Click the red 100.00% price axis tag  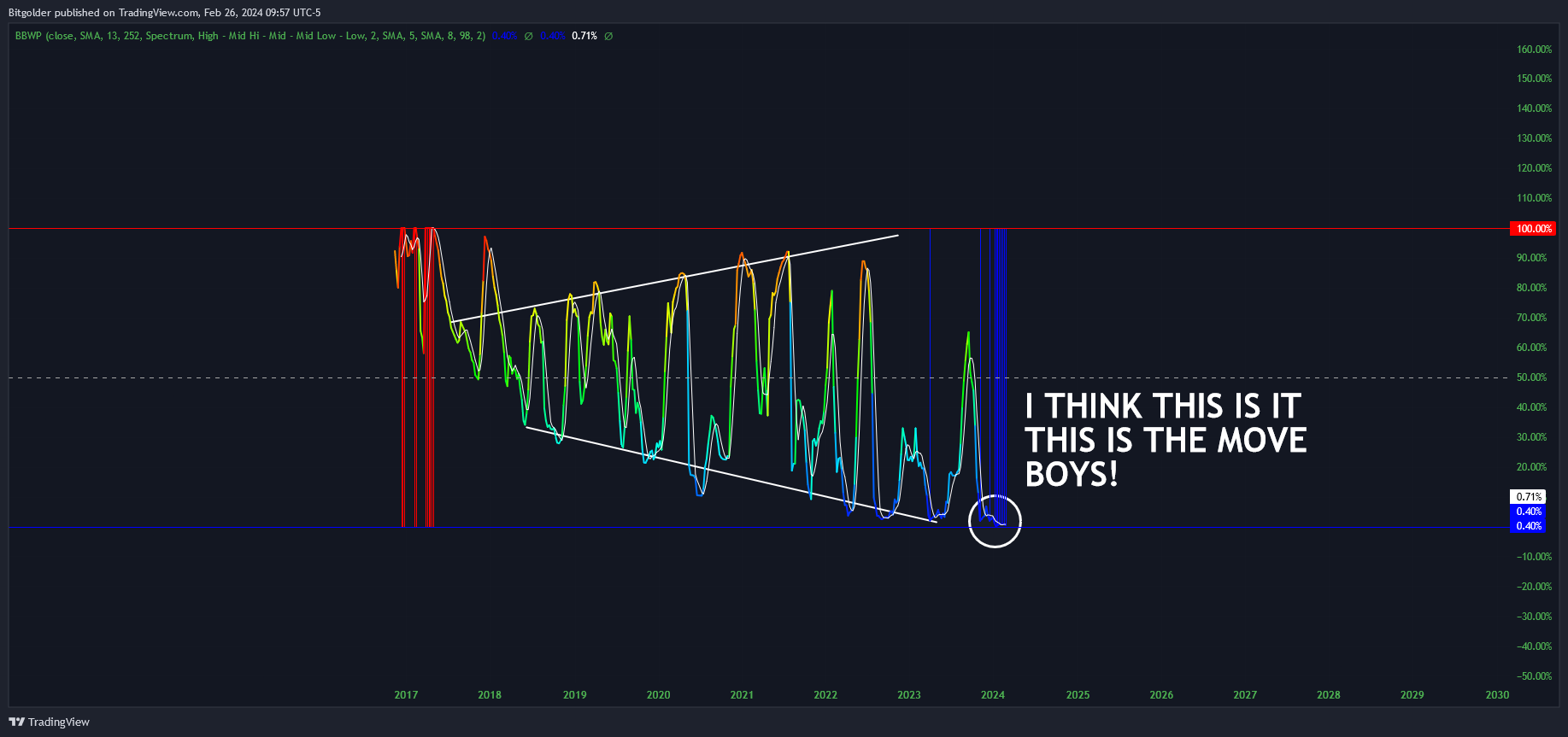[1534, 229]
